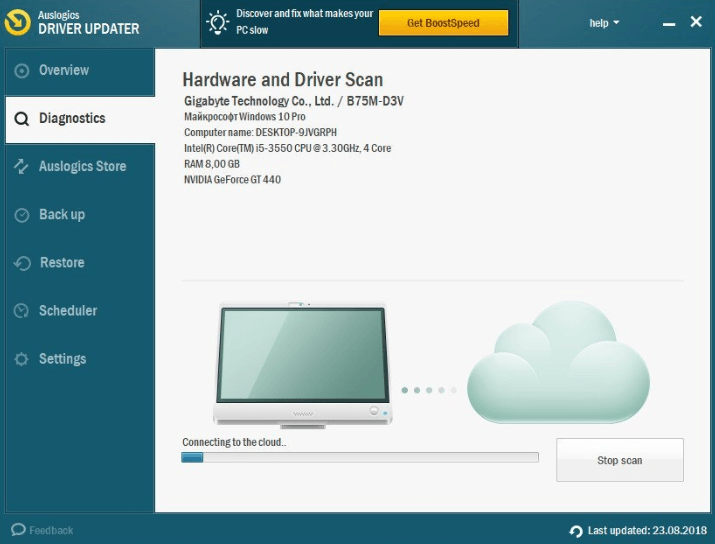The height and width of the screenshot is (544, 715).
Task: Click the lightbulb tip icon in banner
Action: click(x=218, y=22)
